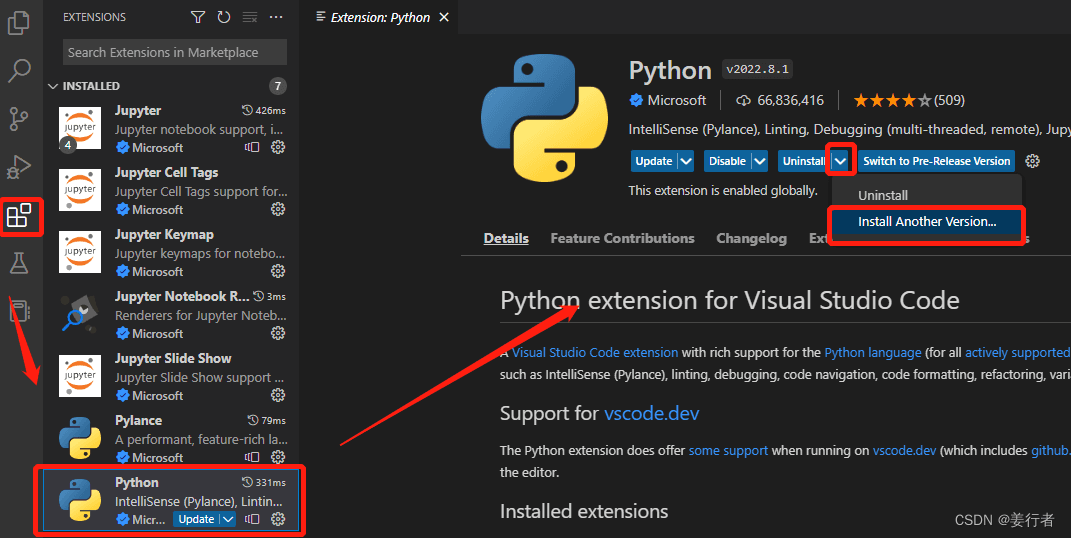Open the actively supported link
This screenshot has height=538, width=1071.
[x=1017, y=352]
